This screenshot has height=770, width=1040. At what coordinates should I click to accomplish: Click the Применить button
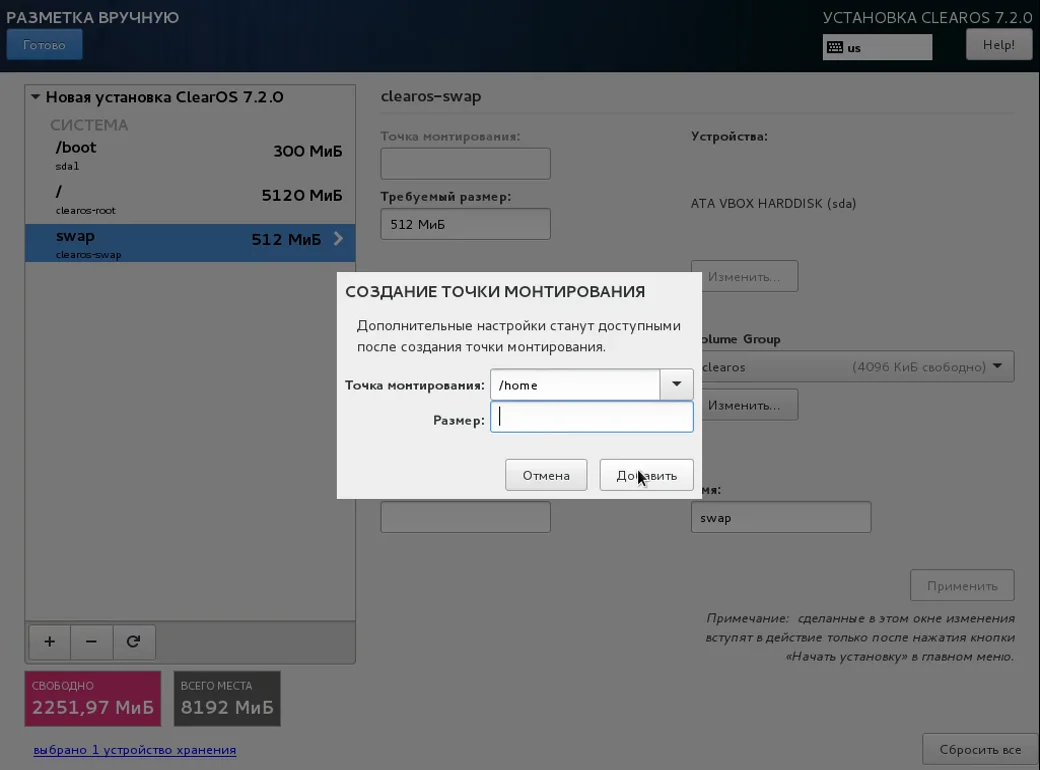click(962, 586)
